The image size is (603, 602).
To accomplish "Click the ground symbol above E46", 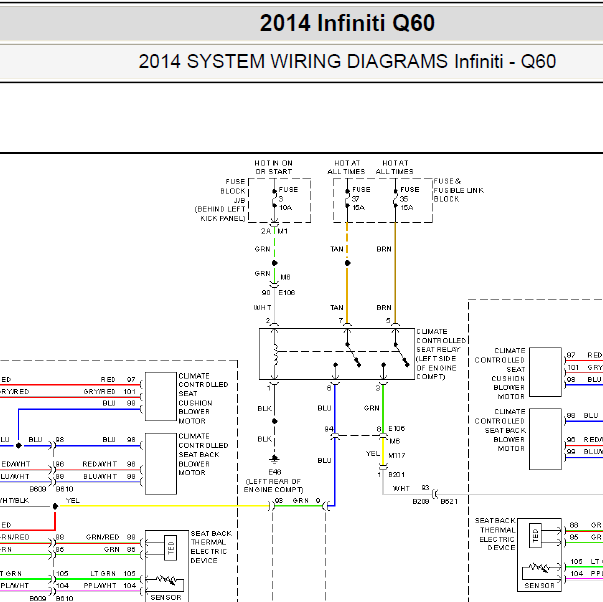I will tap(274, 459).
